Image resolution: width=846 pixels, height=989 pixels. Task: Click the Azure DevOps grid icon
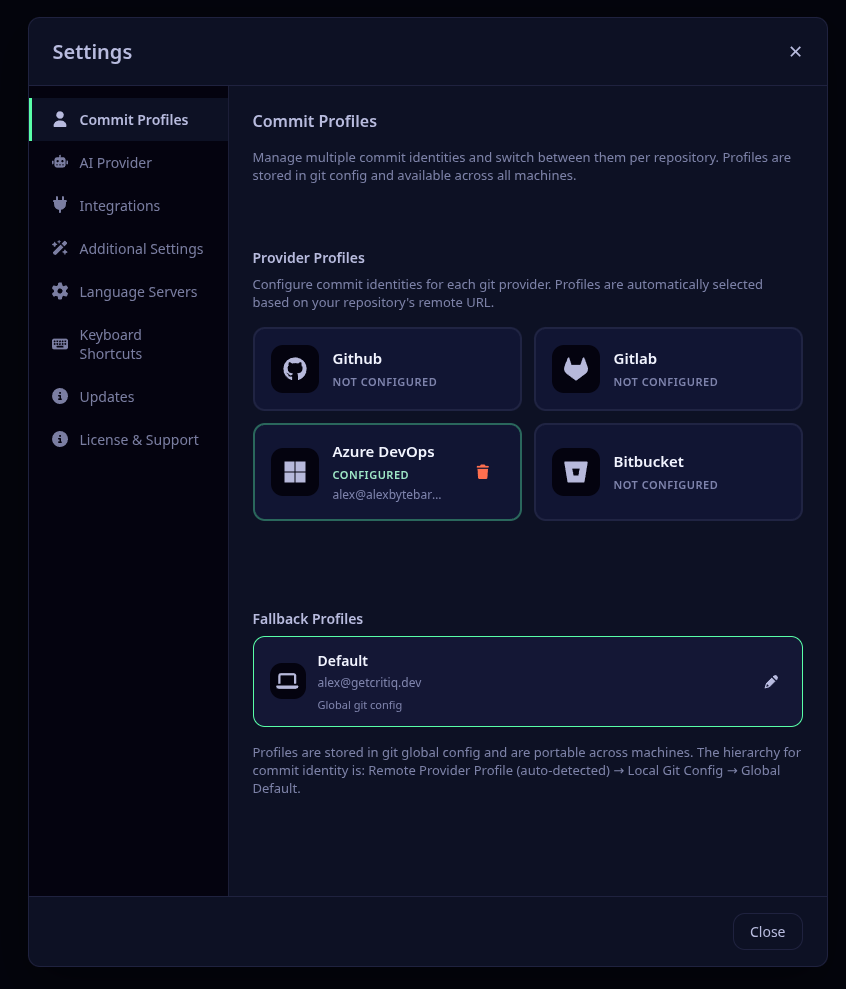point(295,471)
